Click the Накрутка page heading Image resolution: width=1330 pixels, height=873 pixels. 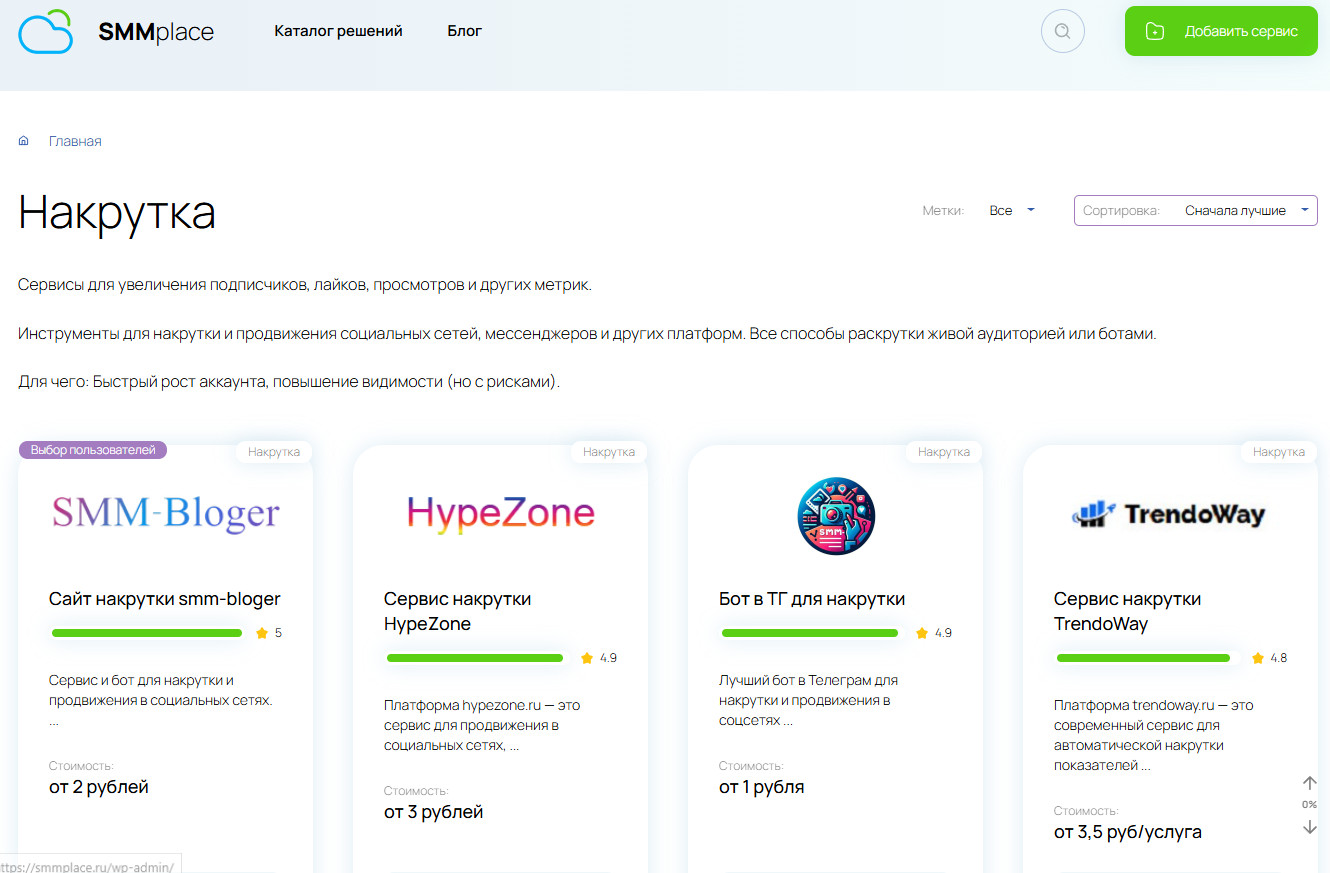point(117,213)
